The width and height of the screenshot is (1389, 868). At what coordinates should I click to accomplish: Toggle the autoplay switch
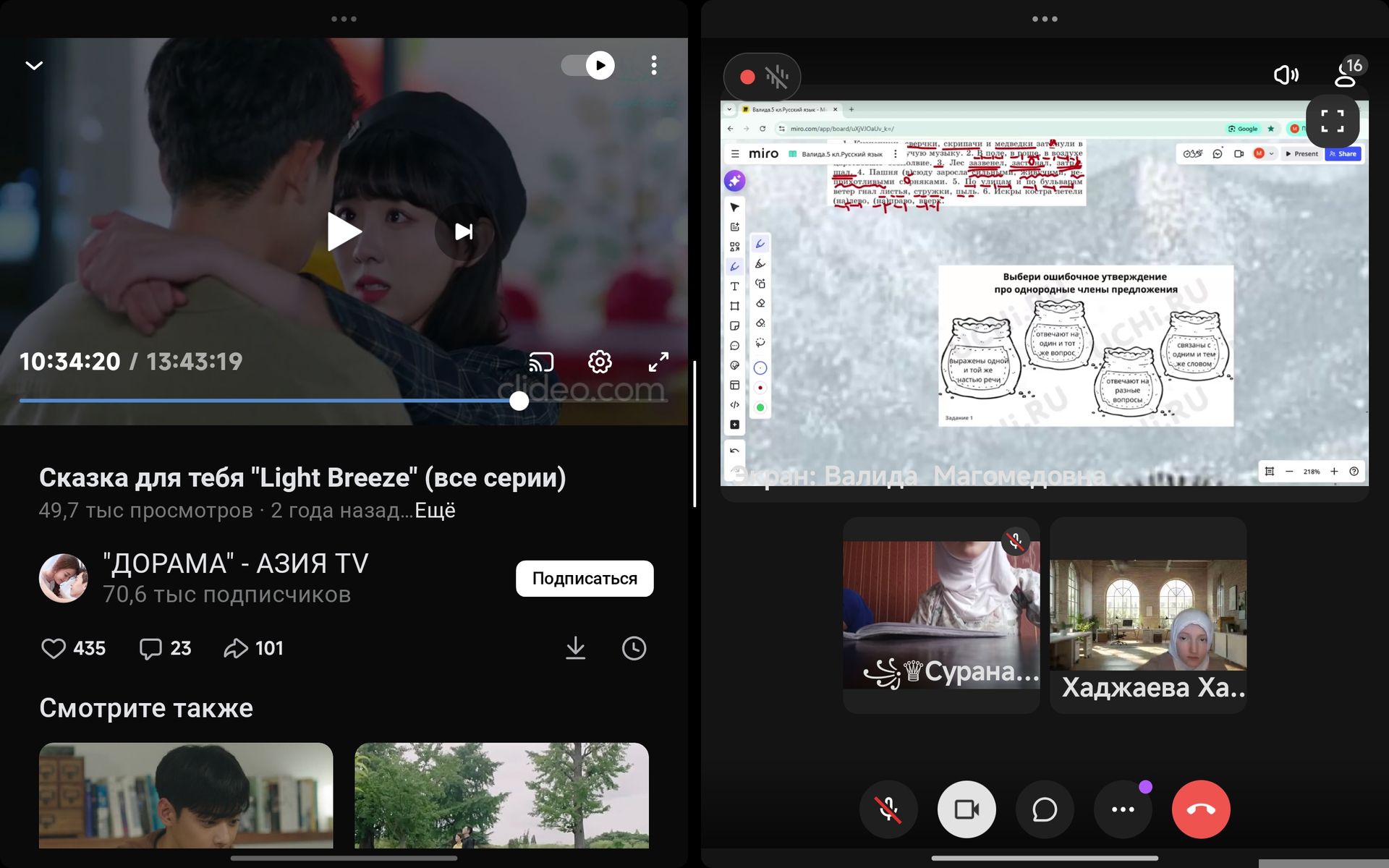[588, 66]
